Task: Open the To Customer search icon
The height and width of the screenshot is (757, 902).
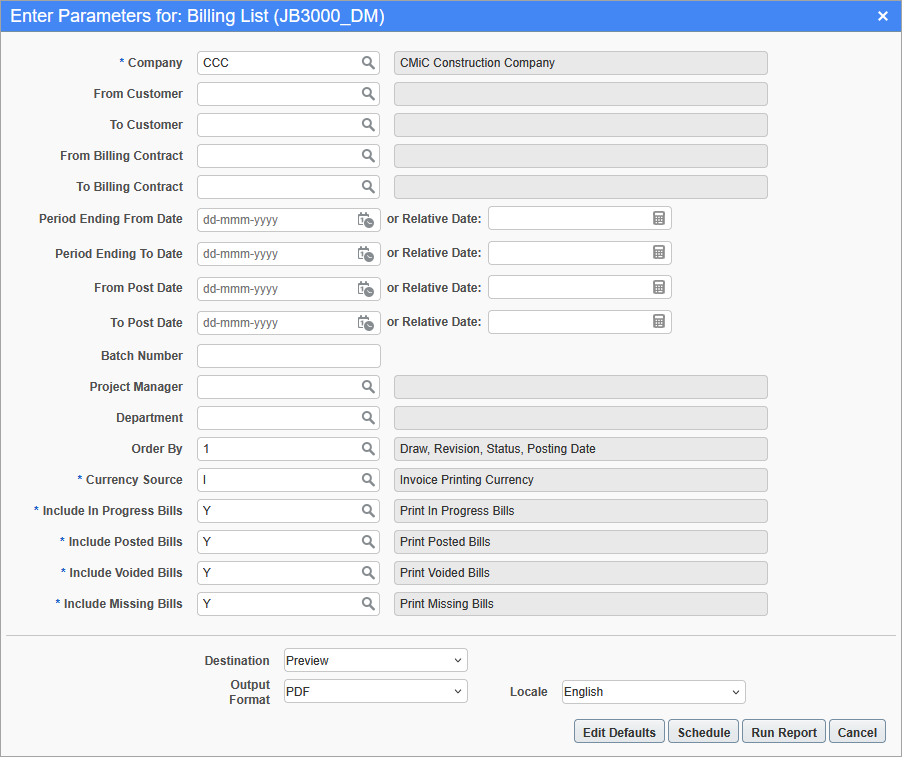Action: [x=369, y=124]
